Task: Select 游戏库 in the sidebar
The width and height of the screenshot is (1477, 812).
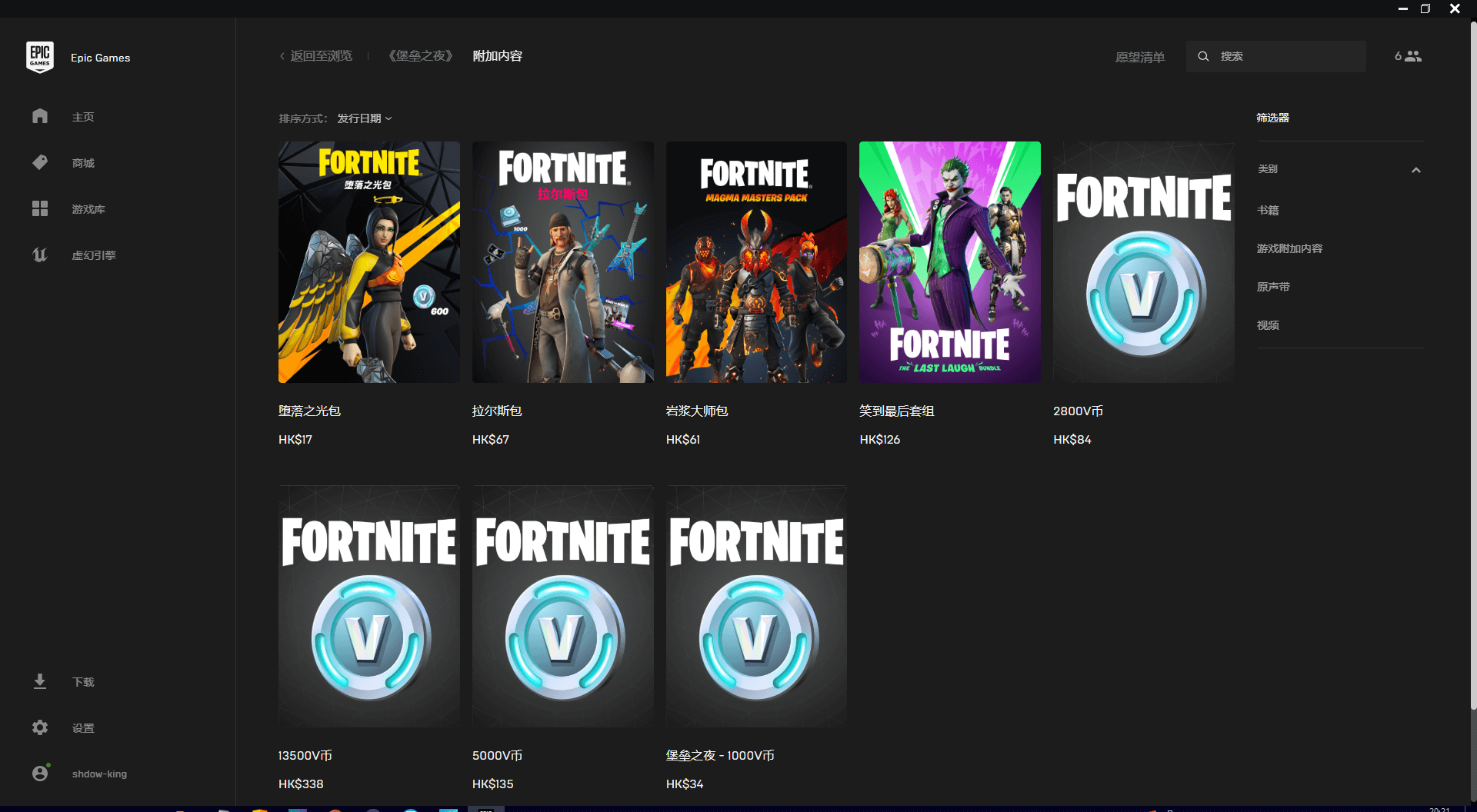Action: tap(88, 209)
